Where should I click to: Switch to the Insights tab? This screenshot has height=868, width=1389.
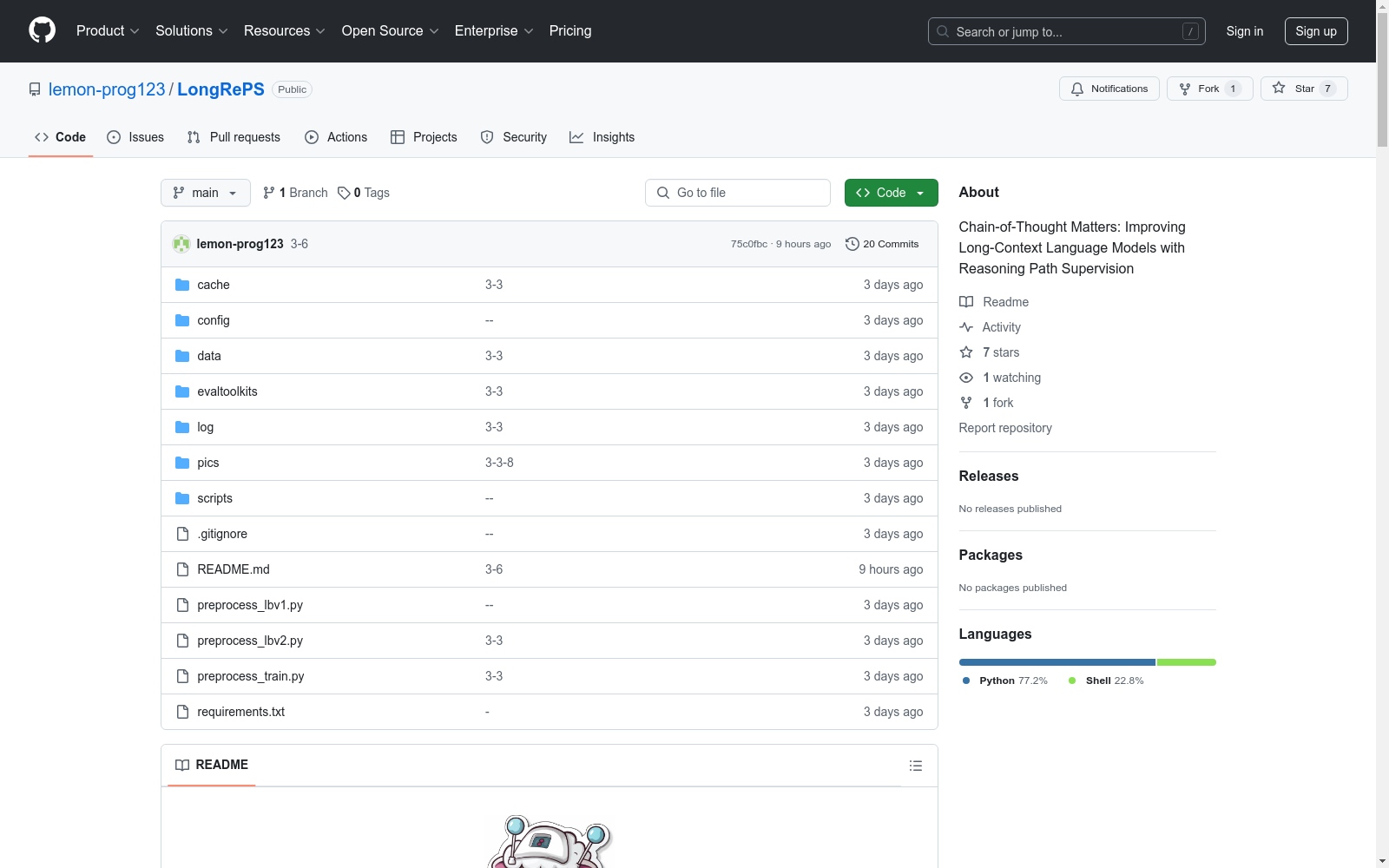(602, 137)
